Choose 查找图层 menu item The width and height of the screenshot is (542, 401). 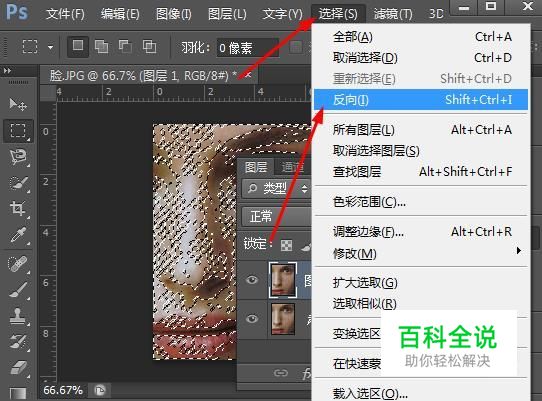(x=421, y=171)
